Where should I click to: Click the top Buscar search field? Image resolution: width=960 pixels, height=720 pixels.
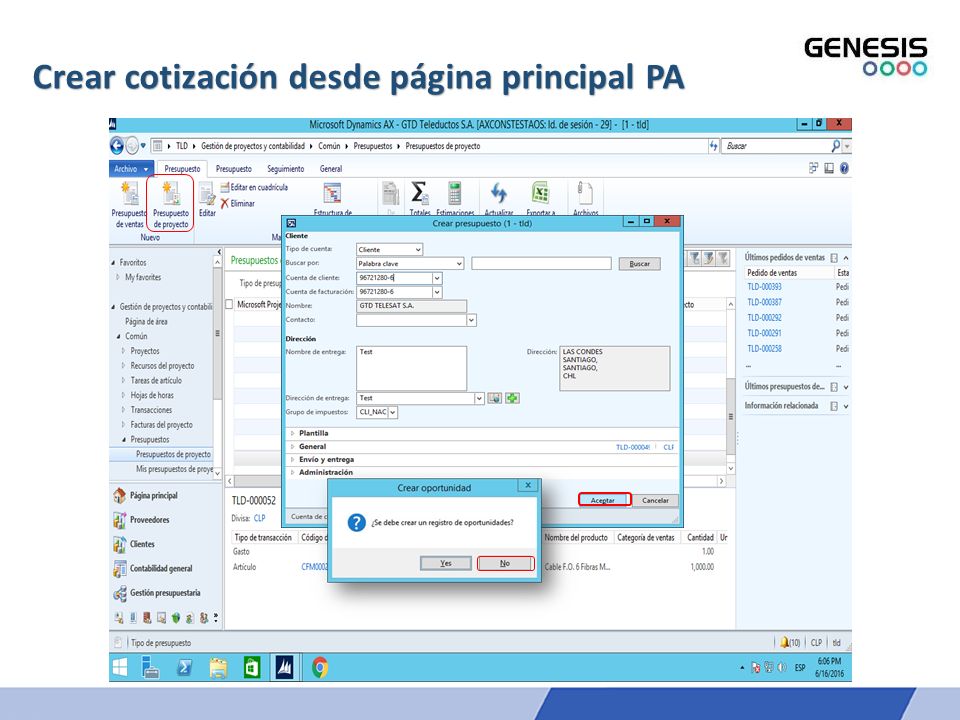[776, 146]
